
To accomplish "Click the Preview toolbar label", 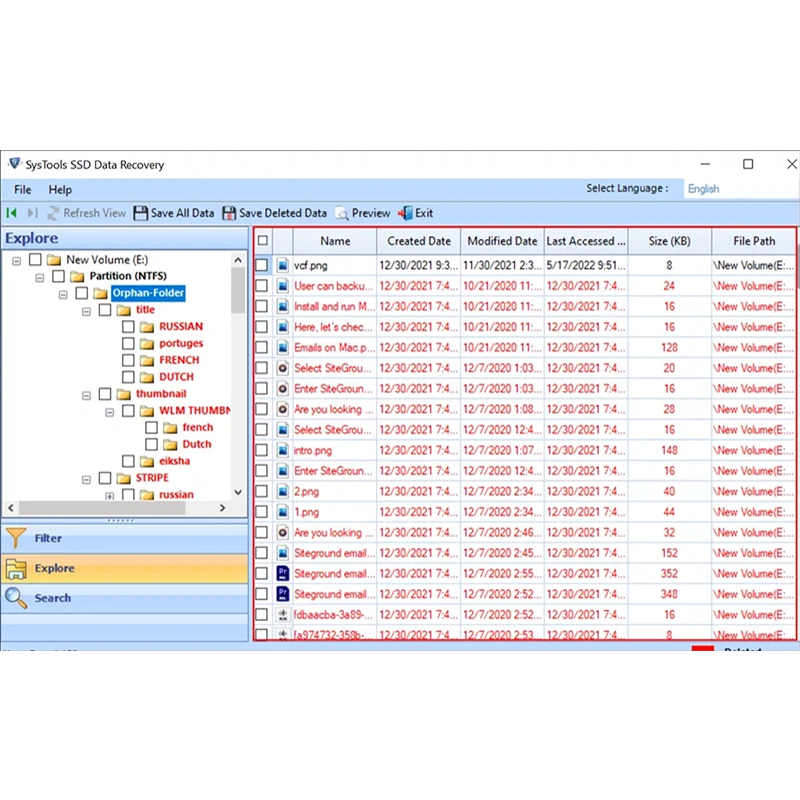I will click(371, 213).
